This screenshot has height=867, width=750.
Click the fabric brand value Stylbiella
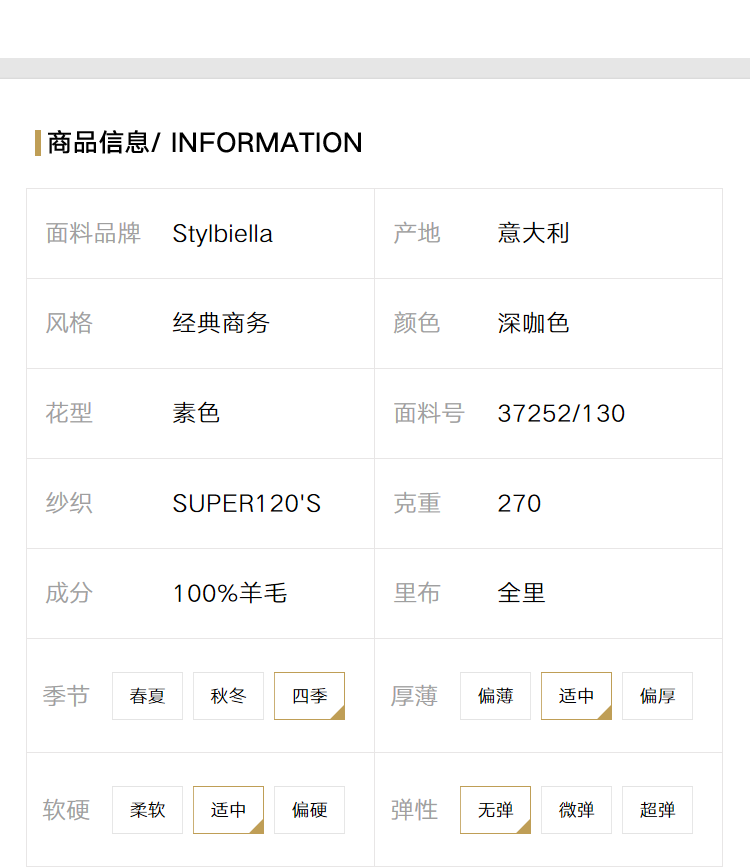point(222,233)
